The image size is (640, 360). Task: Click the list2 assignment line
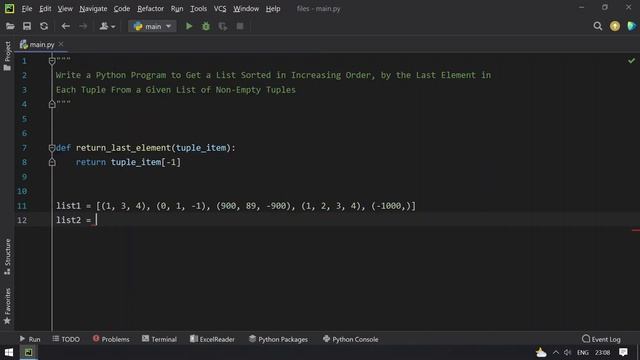pyautogui.click(x=76, y=220)
